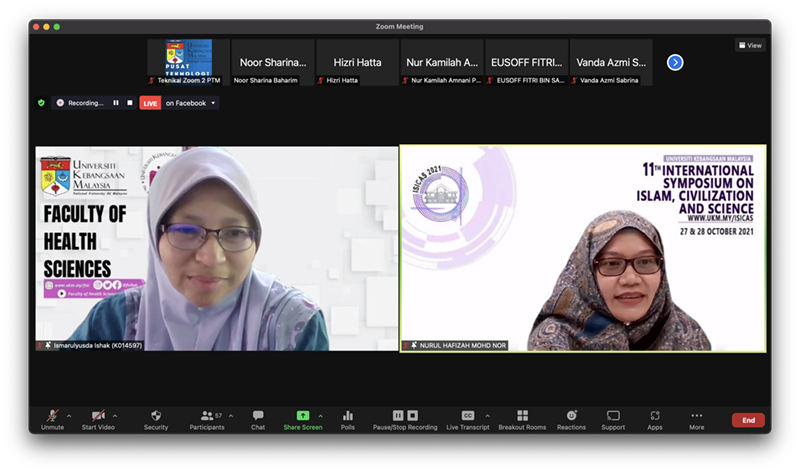Open the Chat panel
This screenshot has height=472, width=800.
258,418
